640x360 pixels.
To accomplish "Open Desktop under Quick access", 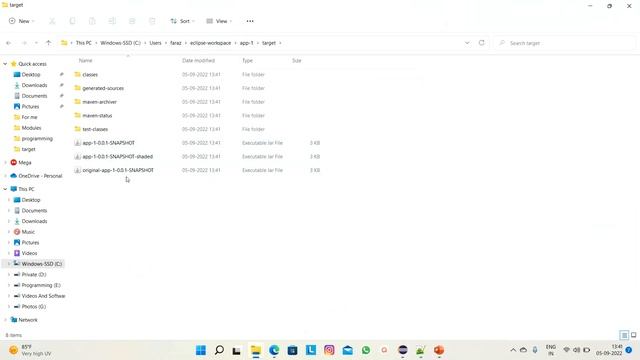I will click(31, 75).
